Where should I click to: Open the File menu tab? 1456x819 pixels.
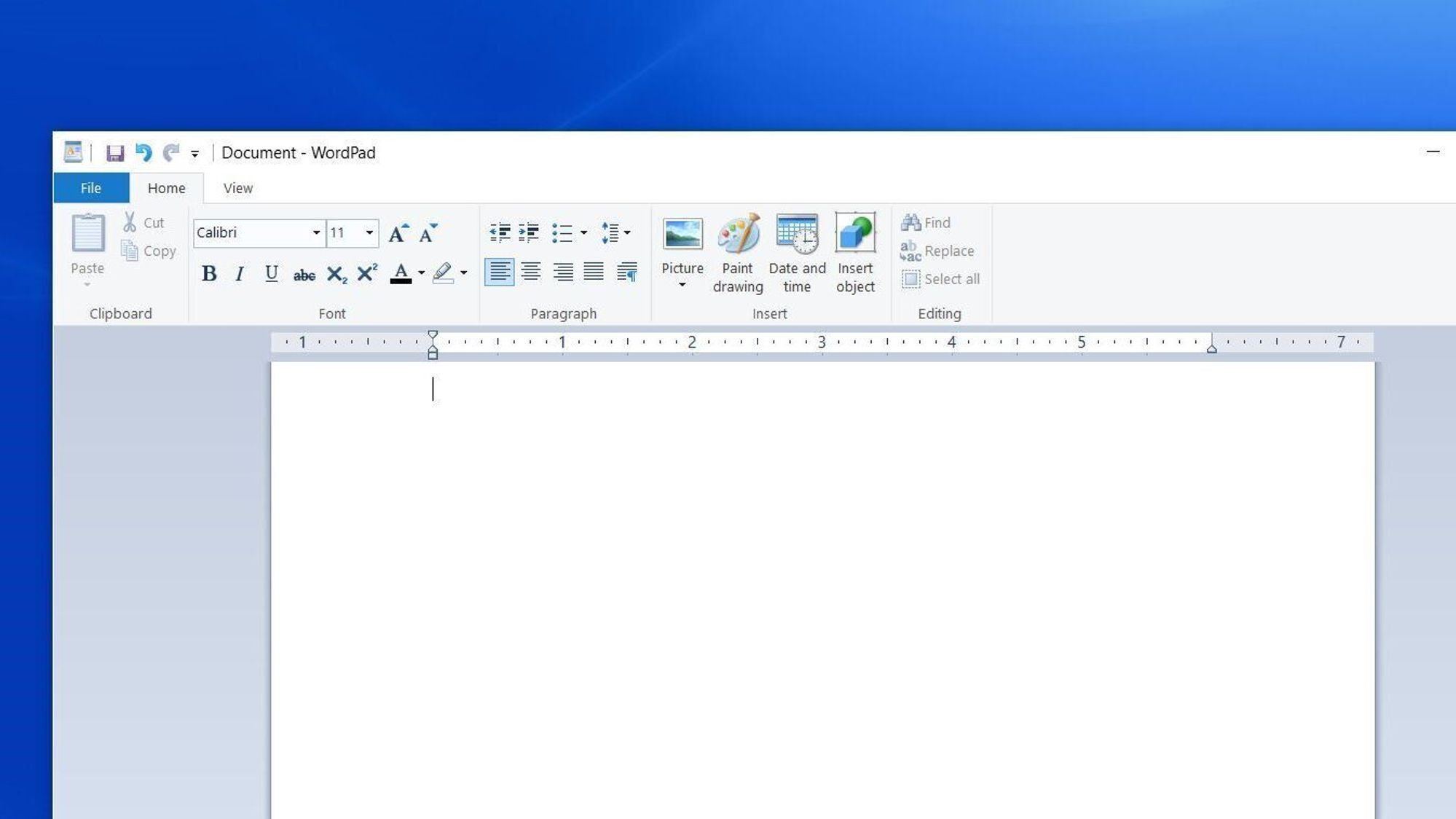click(91, 188)
